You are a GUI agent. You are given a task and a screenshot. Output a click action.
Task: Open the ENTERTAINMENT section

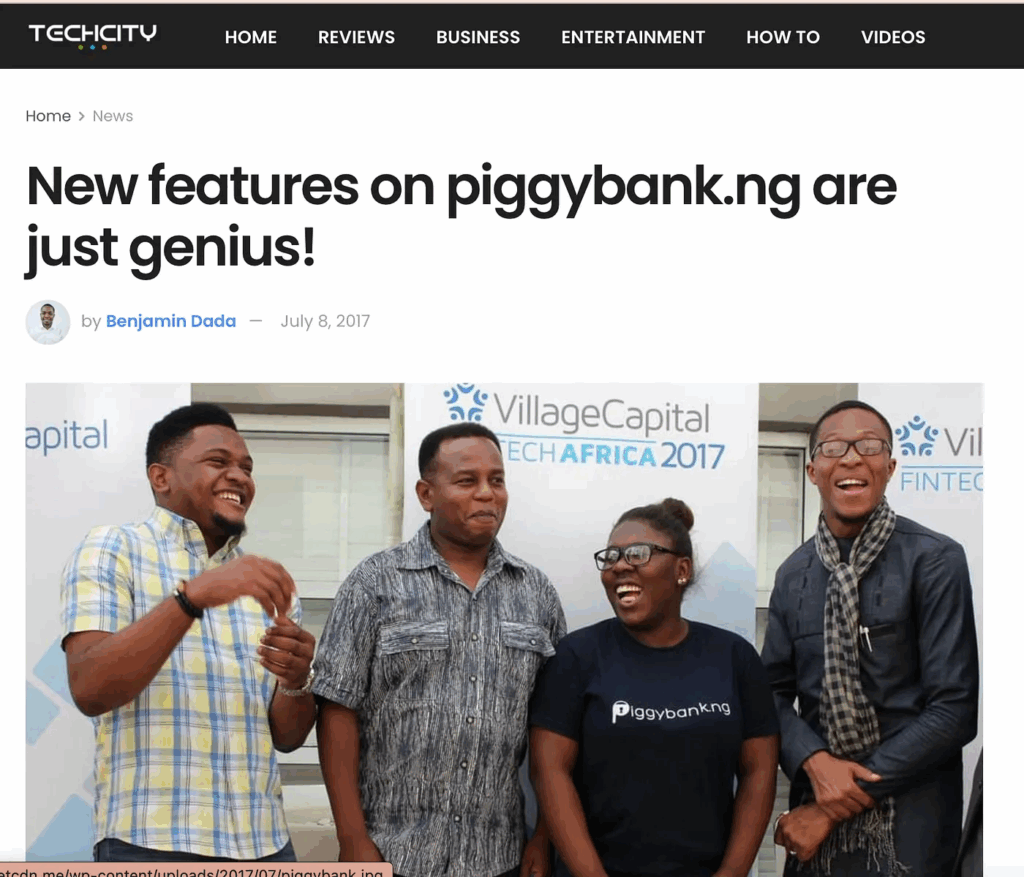point(633,37)
